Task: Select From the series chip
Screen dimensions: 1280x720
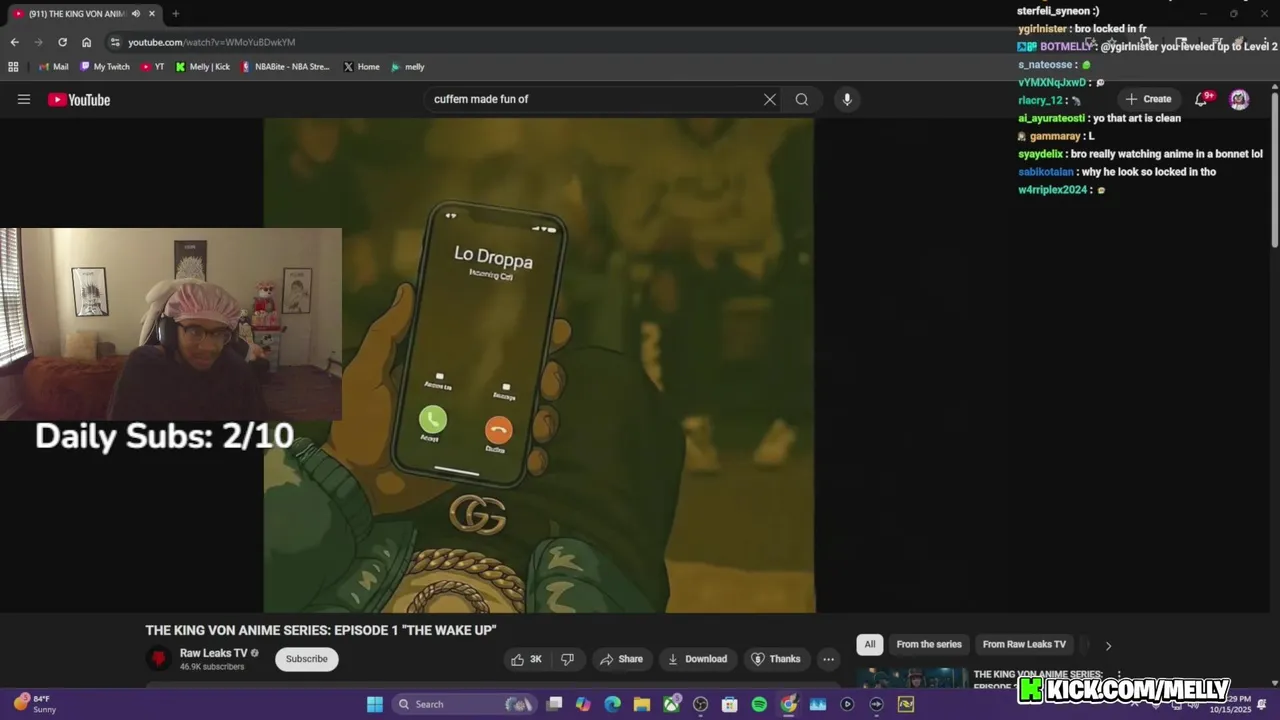Action: 929,645
